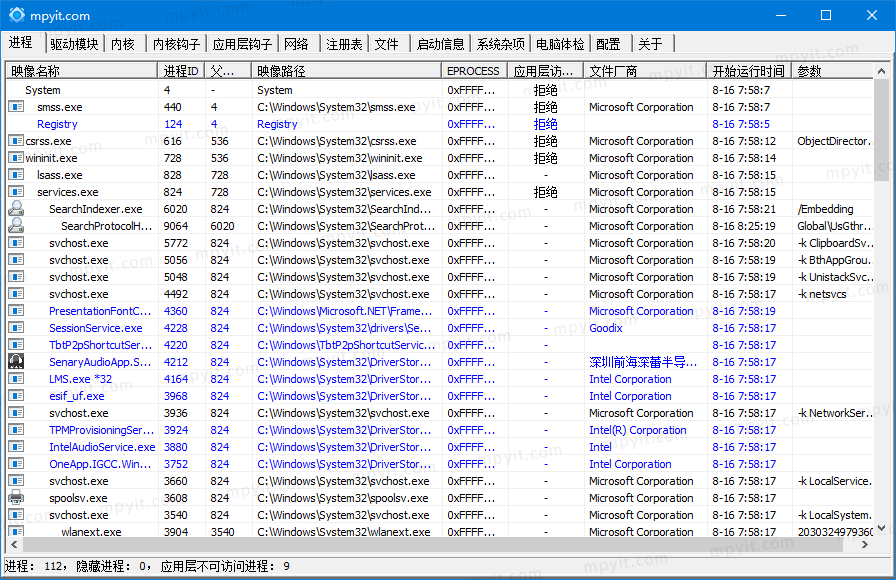The image size is (896, 580).
Task: Click the smss.exe process icon
Action: 16,107
